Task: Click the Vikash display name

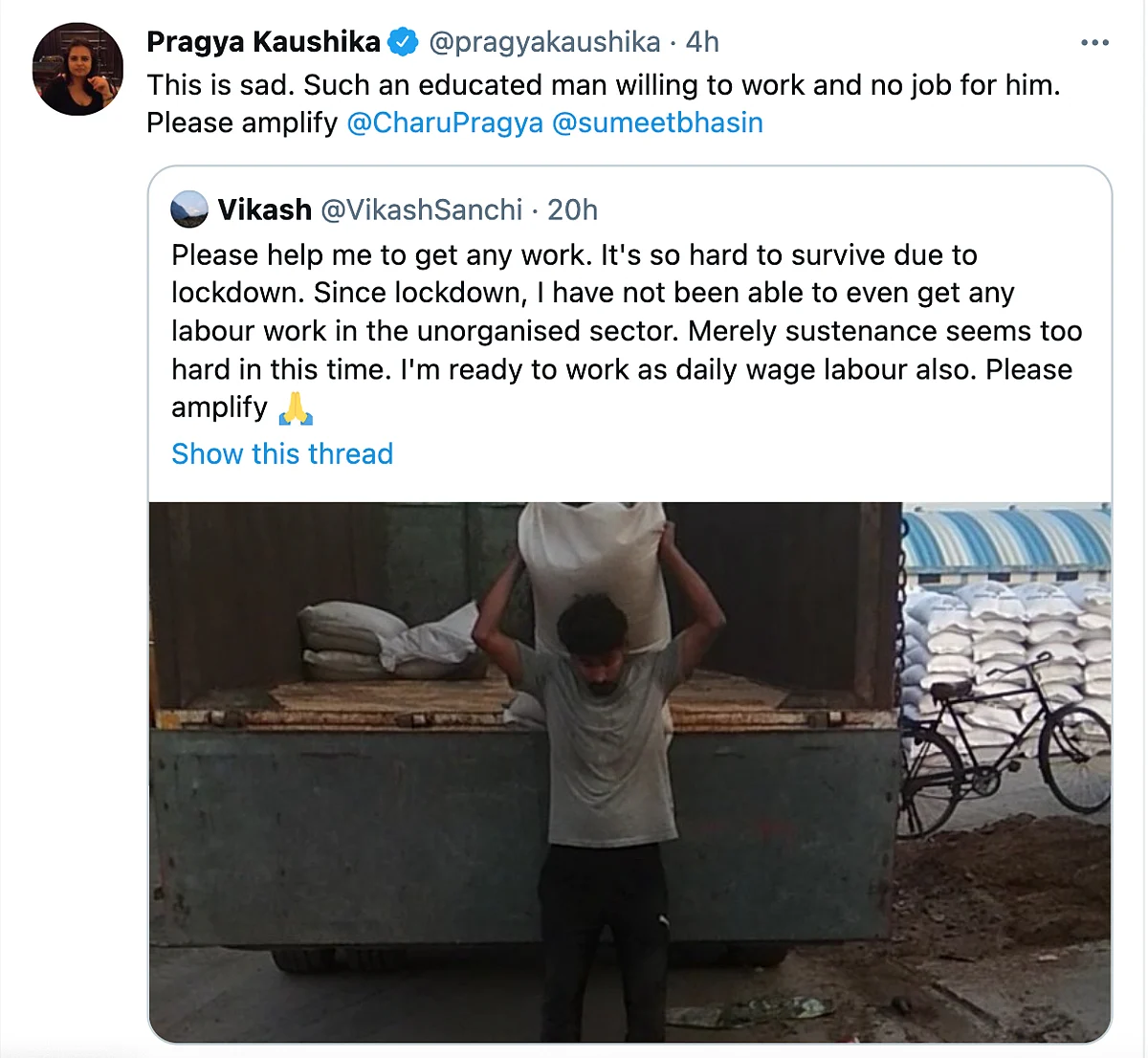Action: coord(265,209)
